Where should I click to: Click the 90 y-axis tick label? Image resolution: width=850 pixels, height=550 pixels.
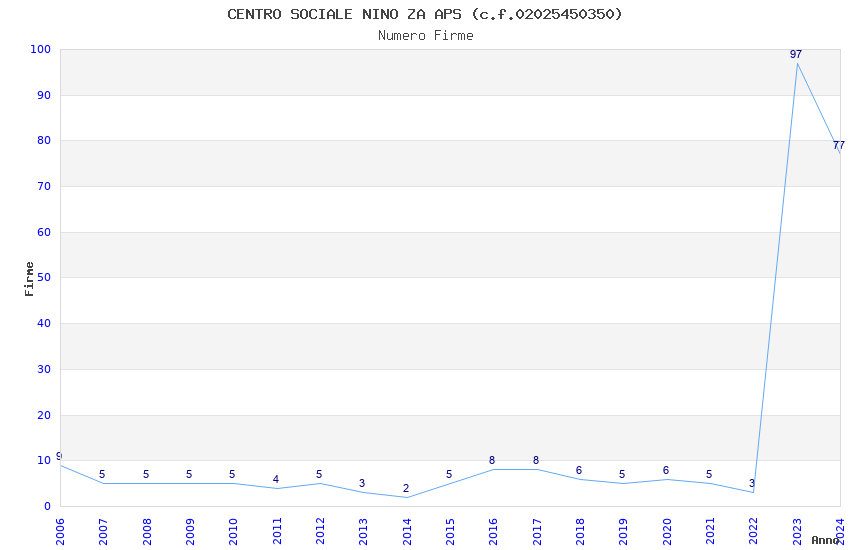click(44, 95)
